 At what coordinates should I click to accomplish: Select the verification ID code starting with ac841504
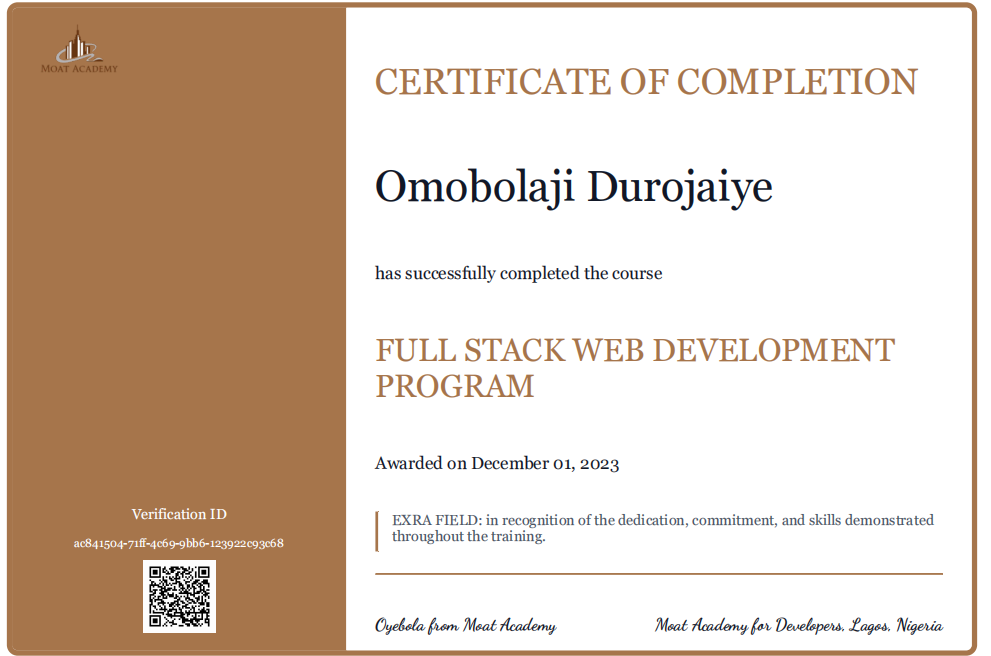tap(179, 544)
